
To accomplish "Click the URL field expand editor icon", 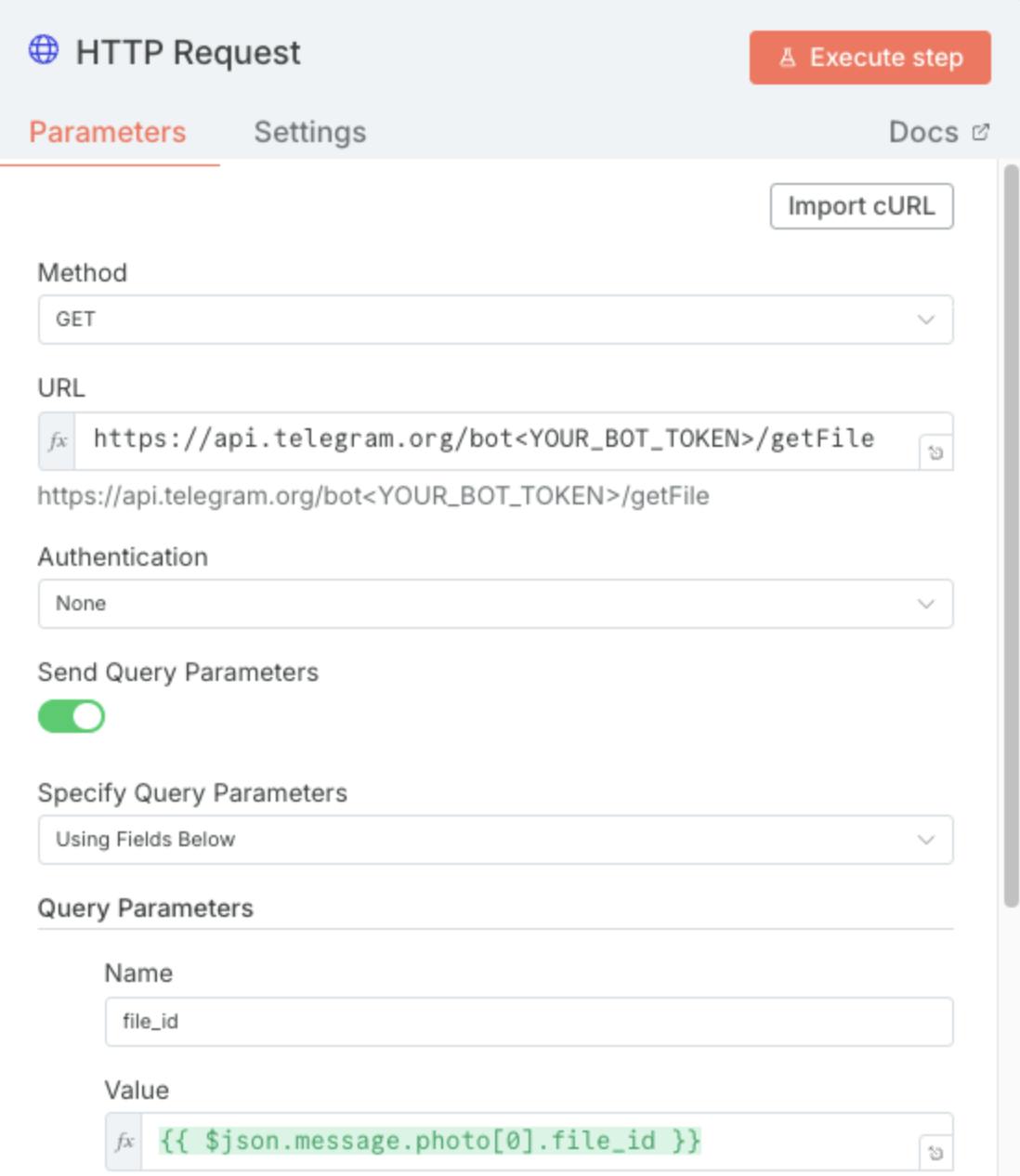I will coord(935,452).
